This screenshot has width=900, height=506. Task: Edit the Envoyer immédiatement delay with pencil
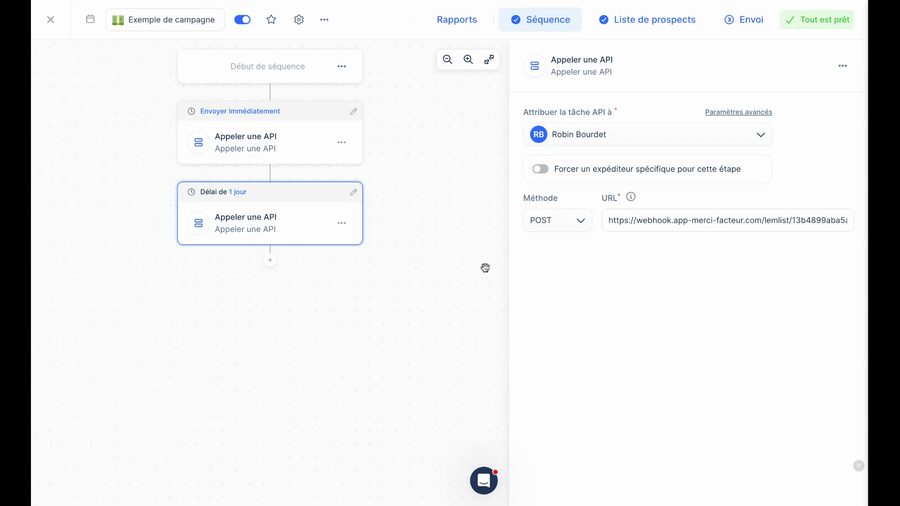pyautogui.click(x=353, y=111)
